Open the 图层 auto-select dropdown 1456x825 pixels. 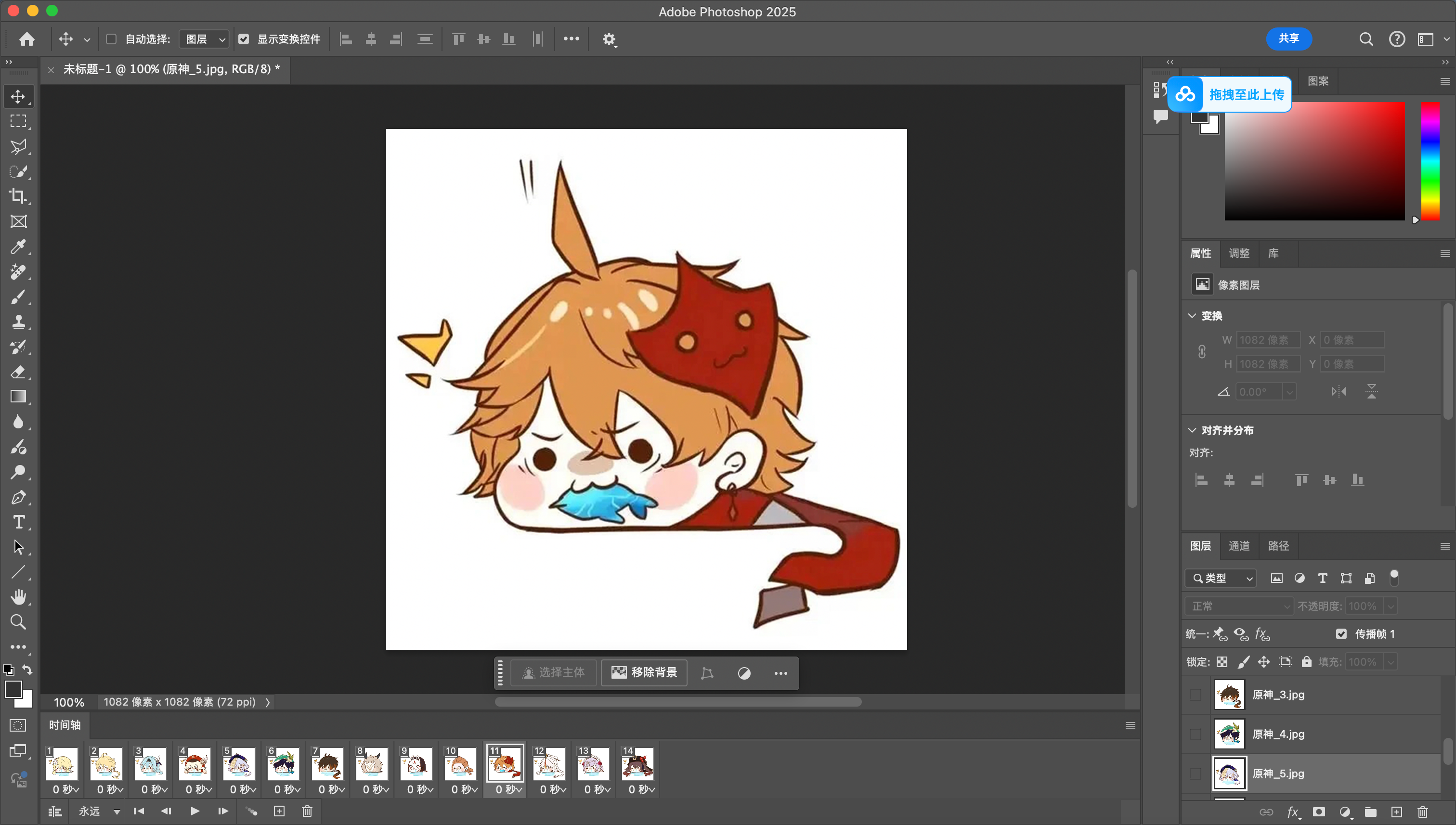pos(204,39)
